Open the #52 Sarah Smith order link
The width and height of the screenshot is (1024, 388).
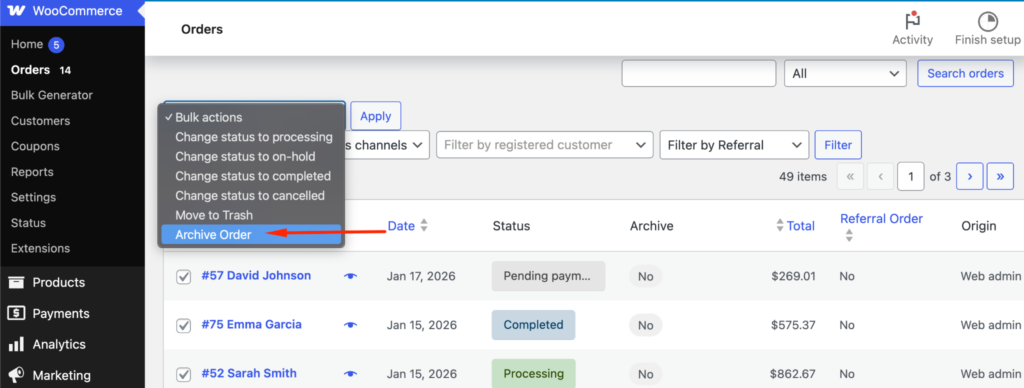pyautogui.click(x=249, y=374)
